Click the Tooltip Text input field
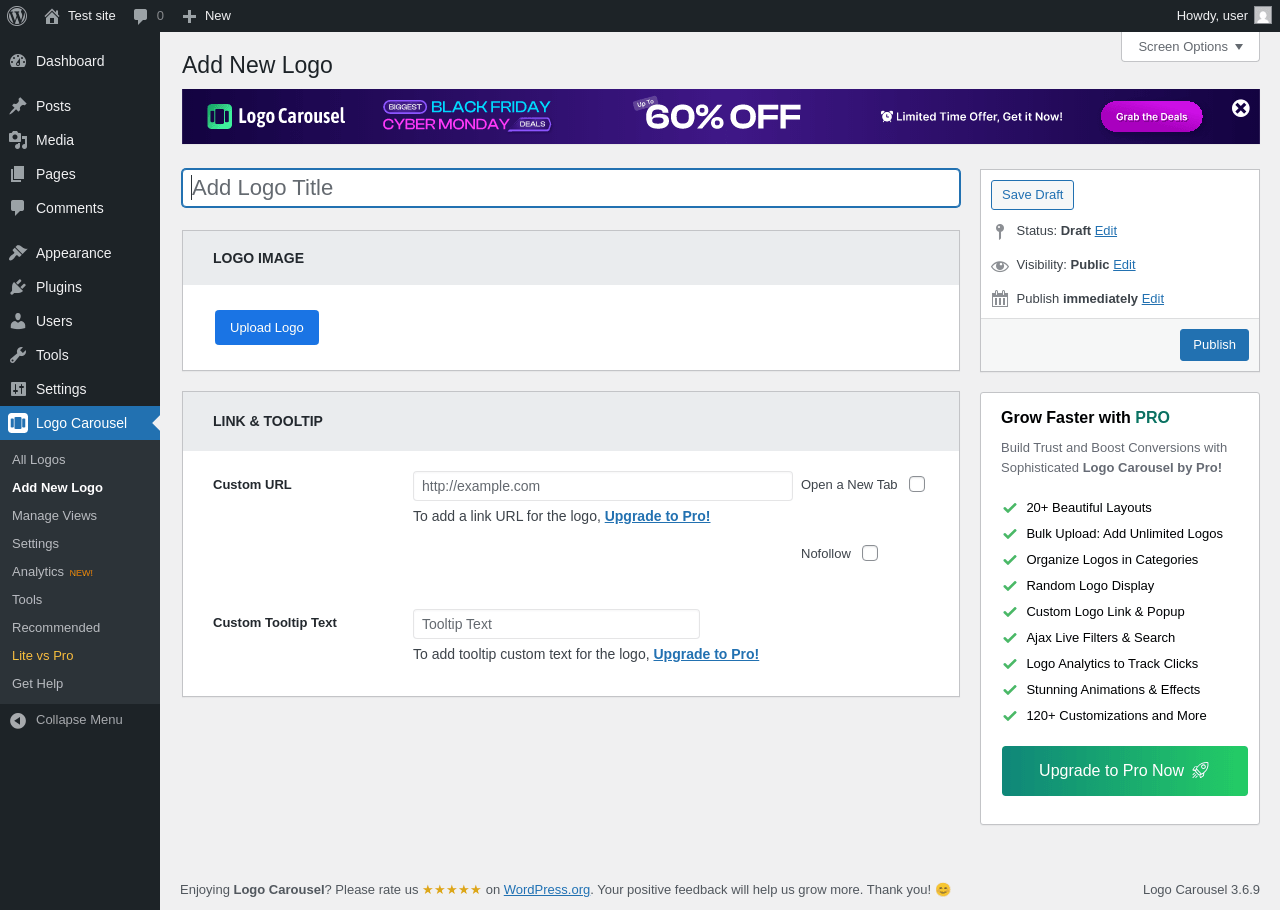 (556, 624)
